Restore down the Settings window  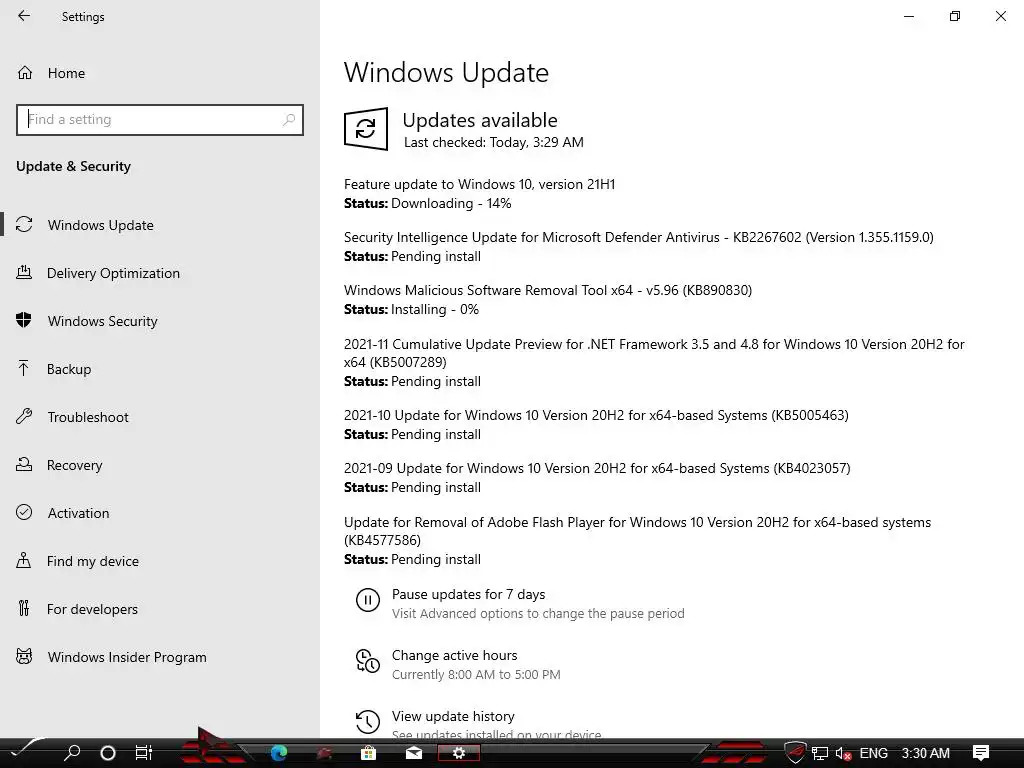pos(955,16)
